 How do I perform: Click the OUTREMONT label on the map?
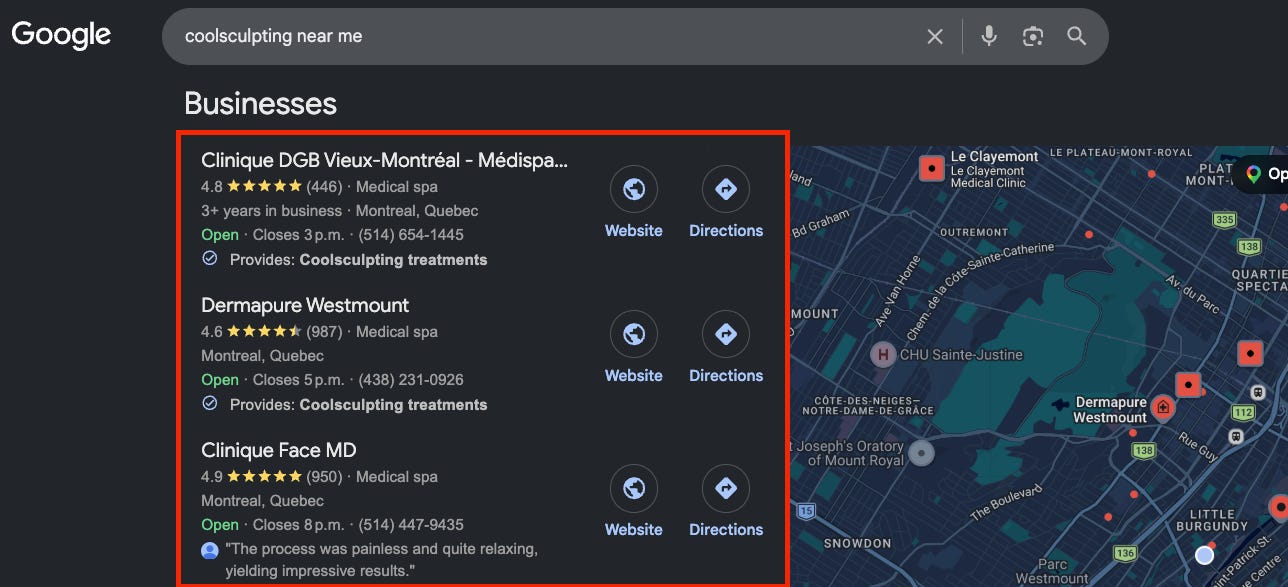click(975, 232)
